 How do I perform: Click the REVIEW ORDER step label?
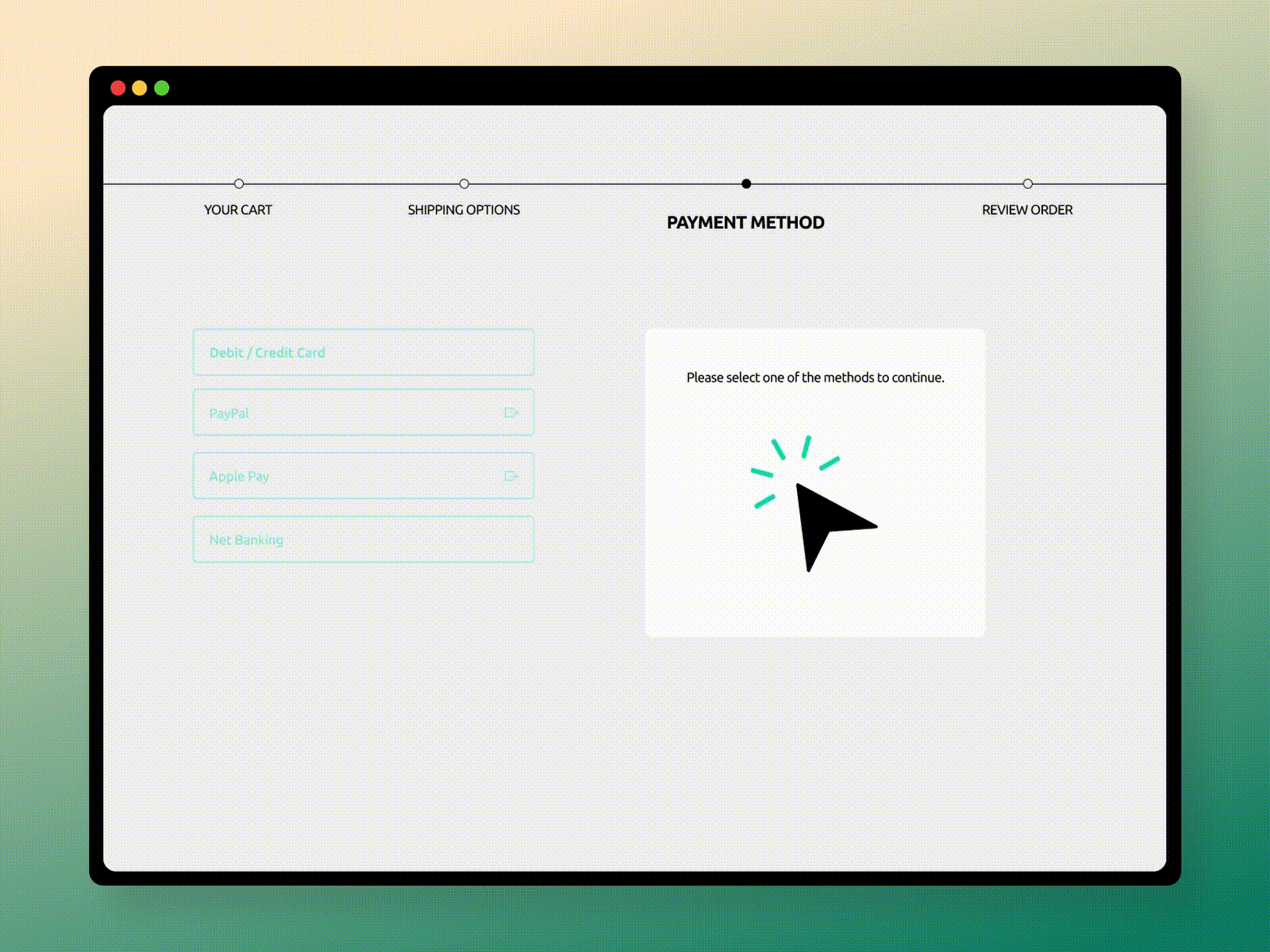pyautogui.click(x=1027, y=209)
